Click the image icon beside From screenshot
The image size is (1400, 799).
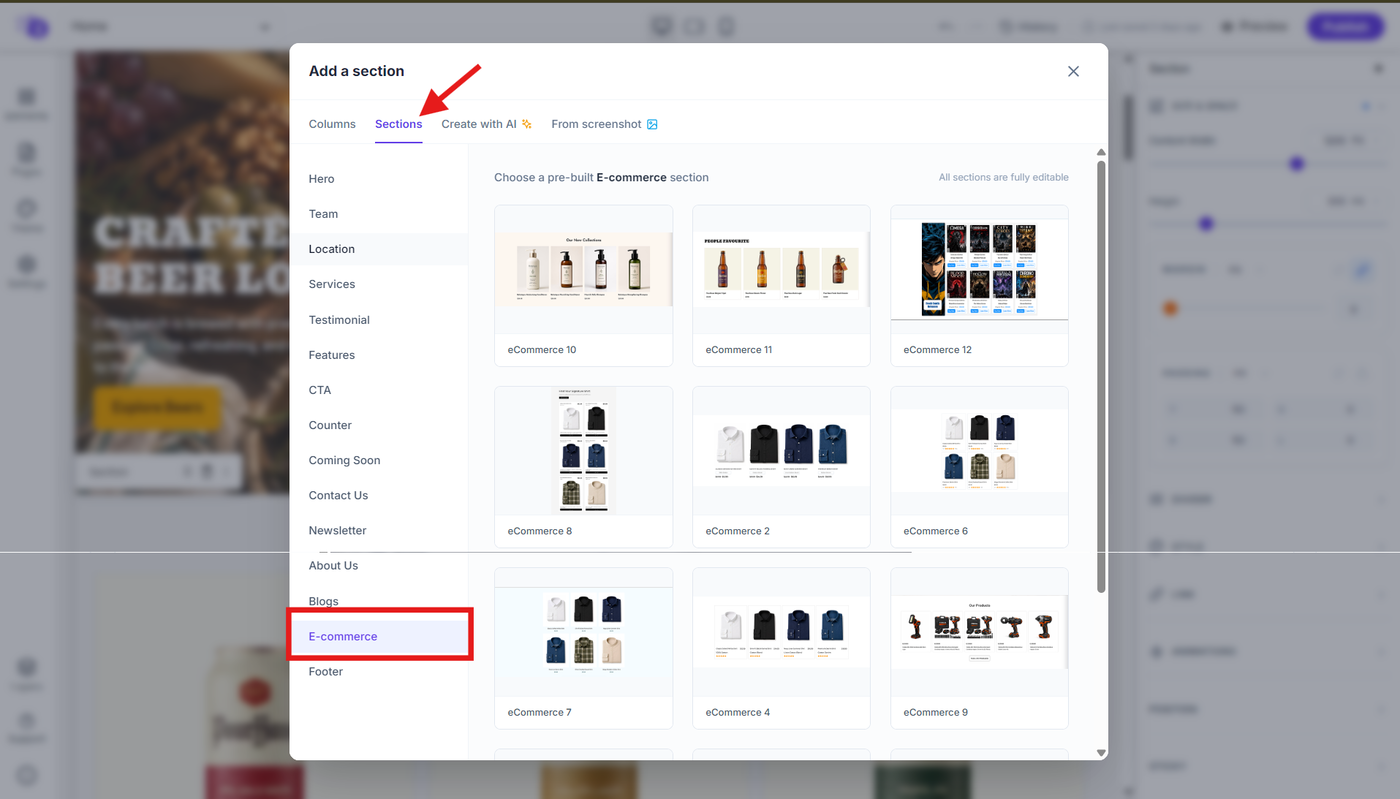(x=652, y=124)
